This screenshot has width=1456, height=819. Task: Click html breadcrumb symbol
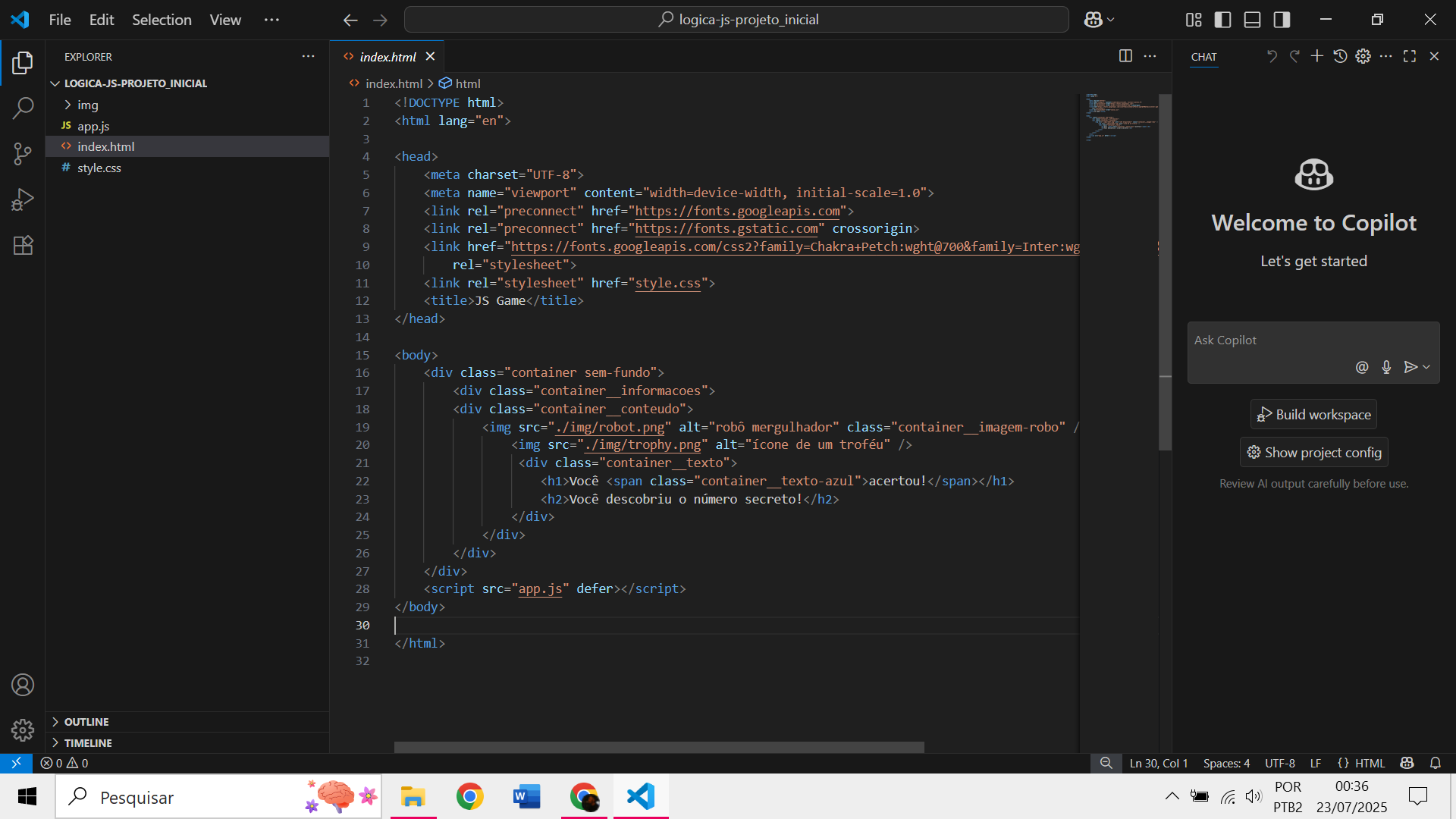(460, 83)
